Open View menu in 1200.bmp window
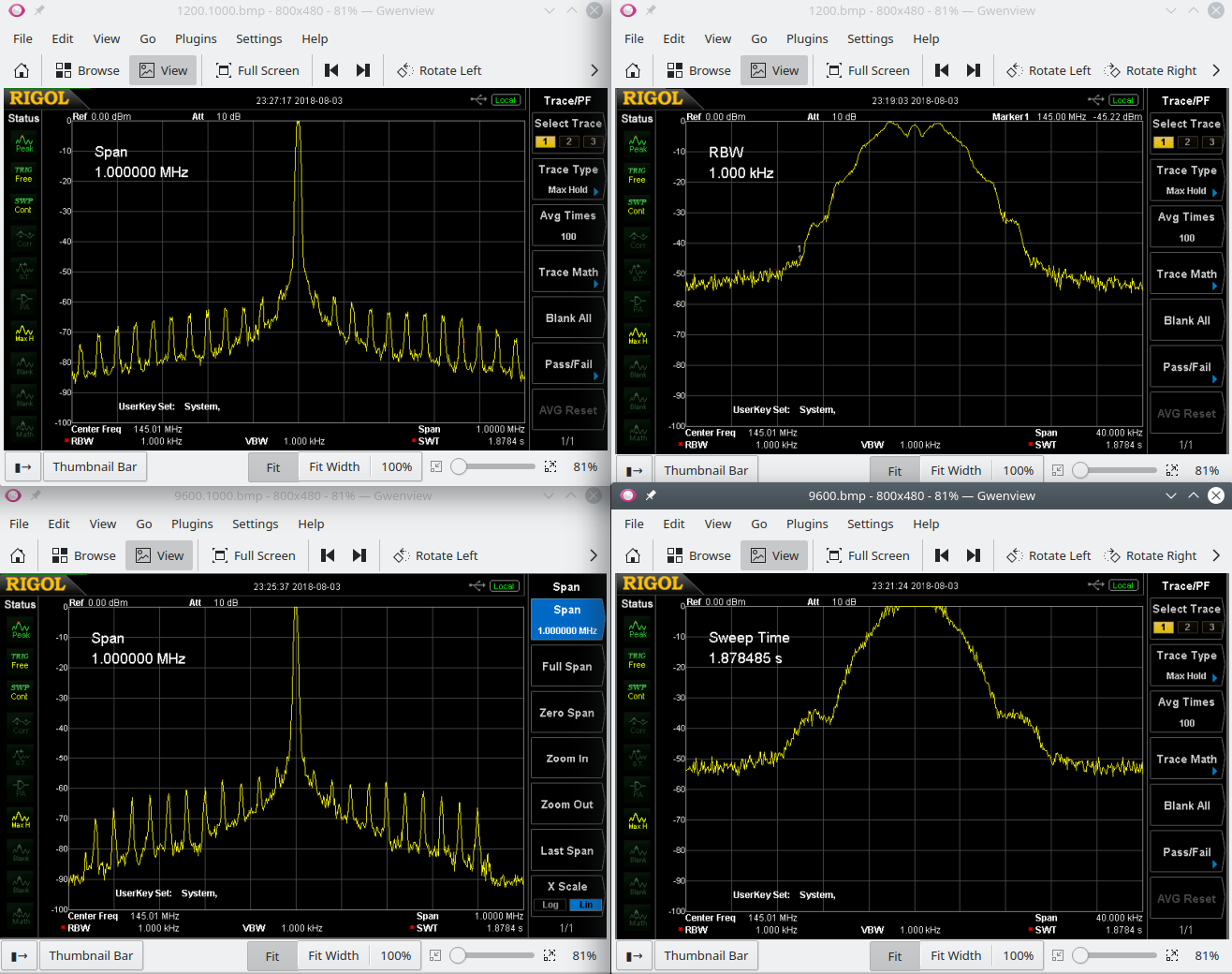The height and width of the screenshot is (974, 1232). point(717,38)
